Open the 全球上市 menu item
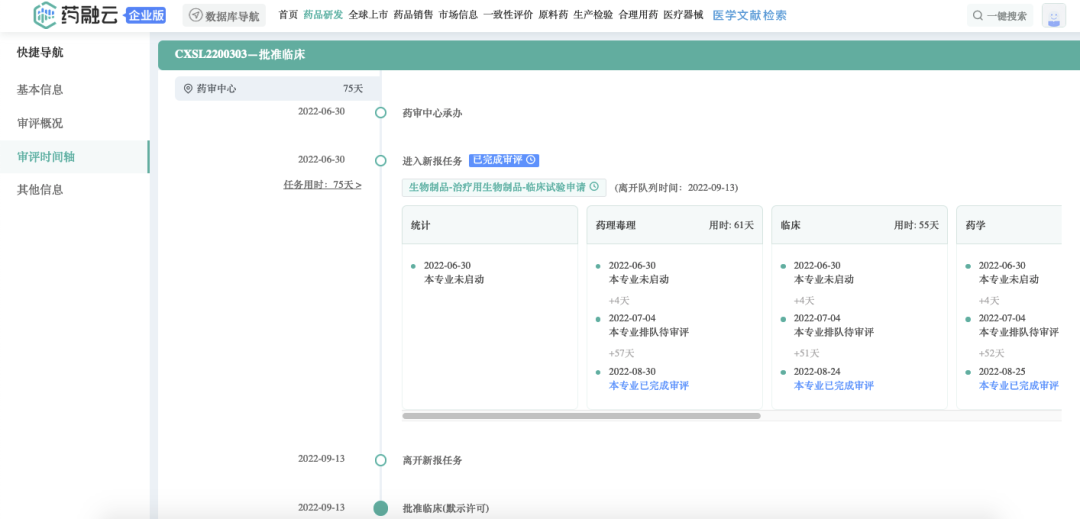Viewport: 1080px width, 519px height. [x=368, y=15]
